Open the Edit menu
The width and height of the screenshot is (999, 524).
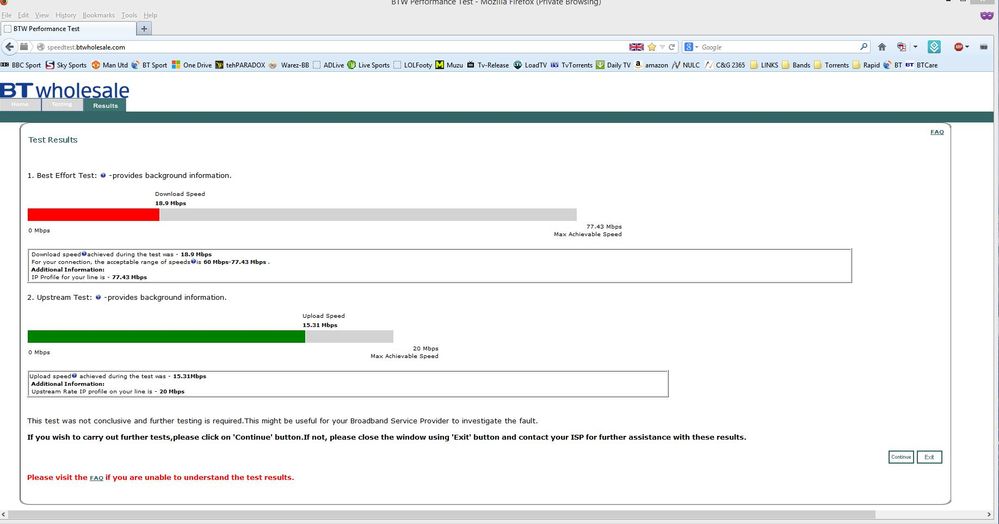click(24, 15)
